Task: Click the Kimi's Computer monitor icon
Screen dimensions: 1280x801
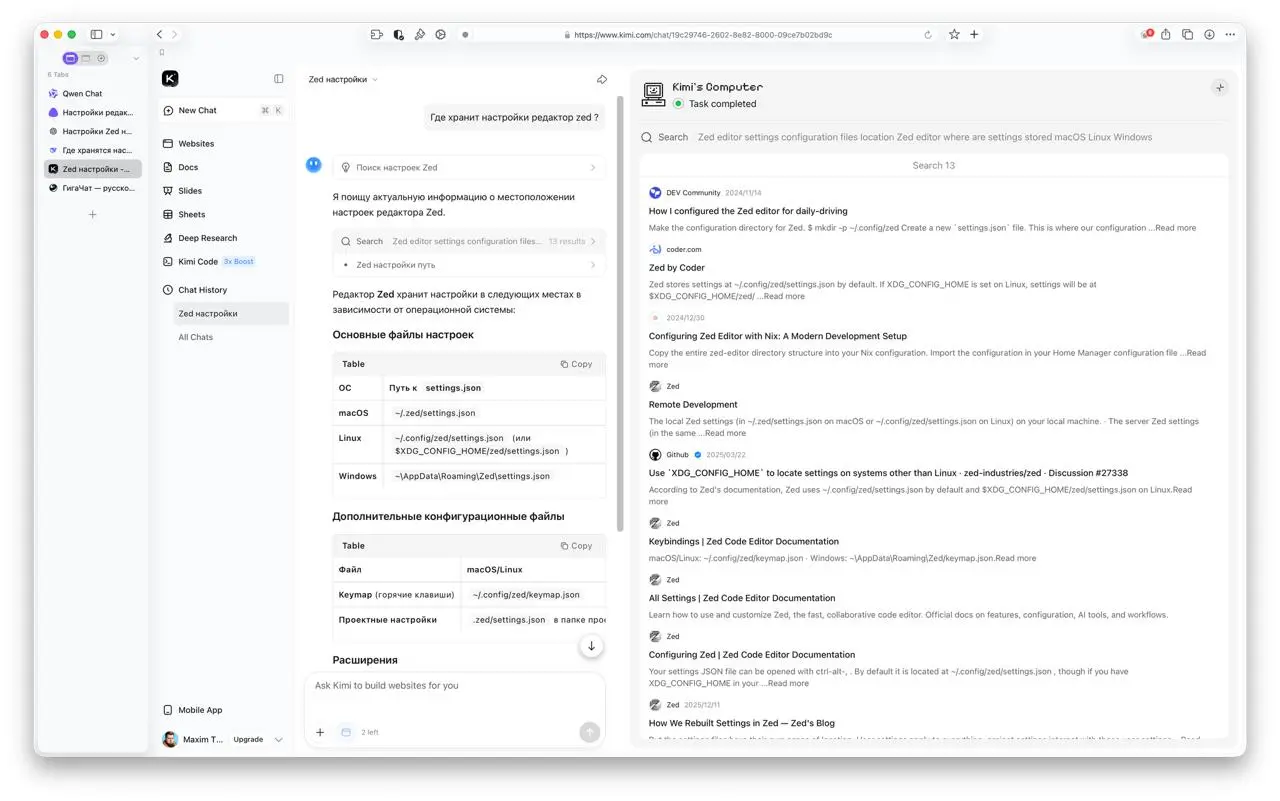Action: [654, 94]
